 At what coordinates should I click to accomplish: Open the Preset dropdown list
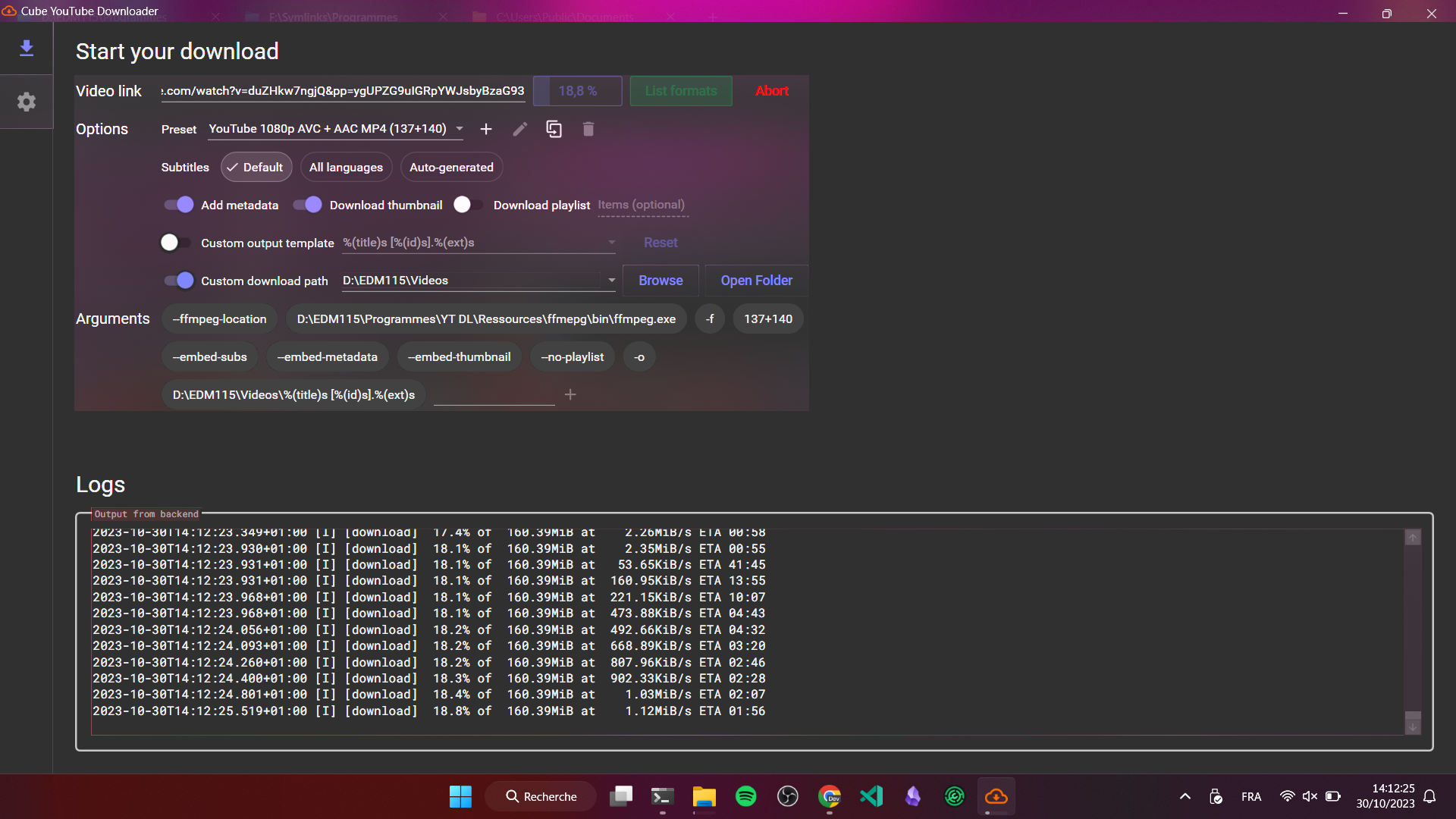(x=460, y=129)
